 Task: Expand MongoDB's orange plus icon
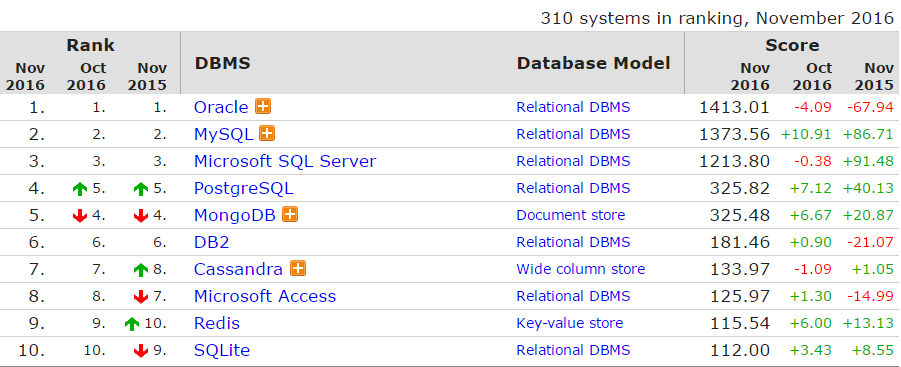[x=290, y=215]
